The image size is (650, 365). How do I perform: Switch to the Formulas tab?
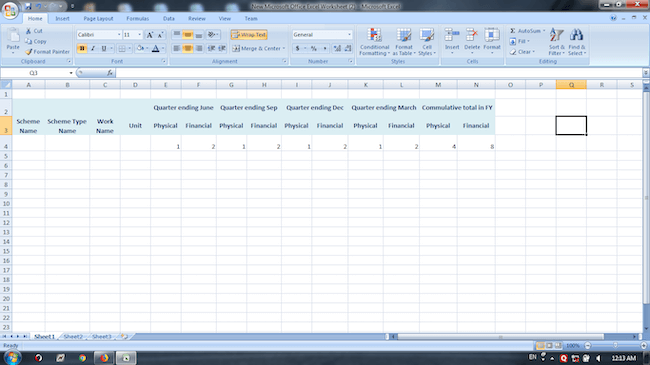pos(138,19)
